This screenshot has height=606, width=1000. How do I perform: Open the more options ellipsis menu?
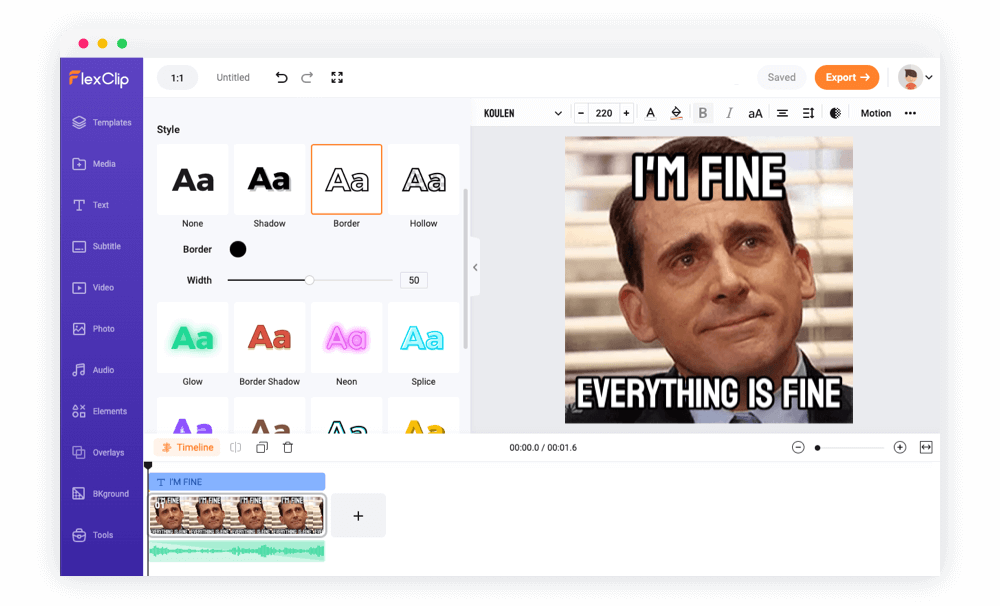coord(908,112)
